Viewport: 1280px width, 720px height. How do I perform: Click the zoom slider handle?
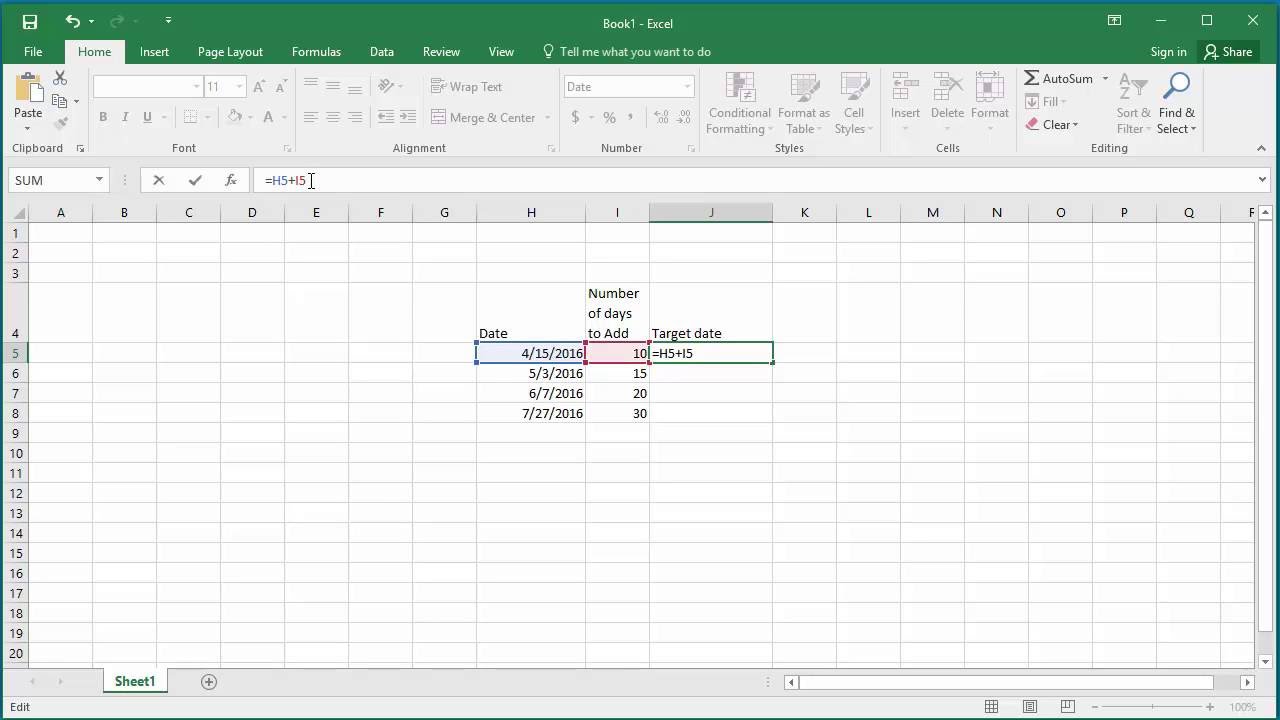pyautogui.click(x=1153, y=707)
